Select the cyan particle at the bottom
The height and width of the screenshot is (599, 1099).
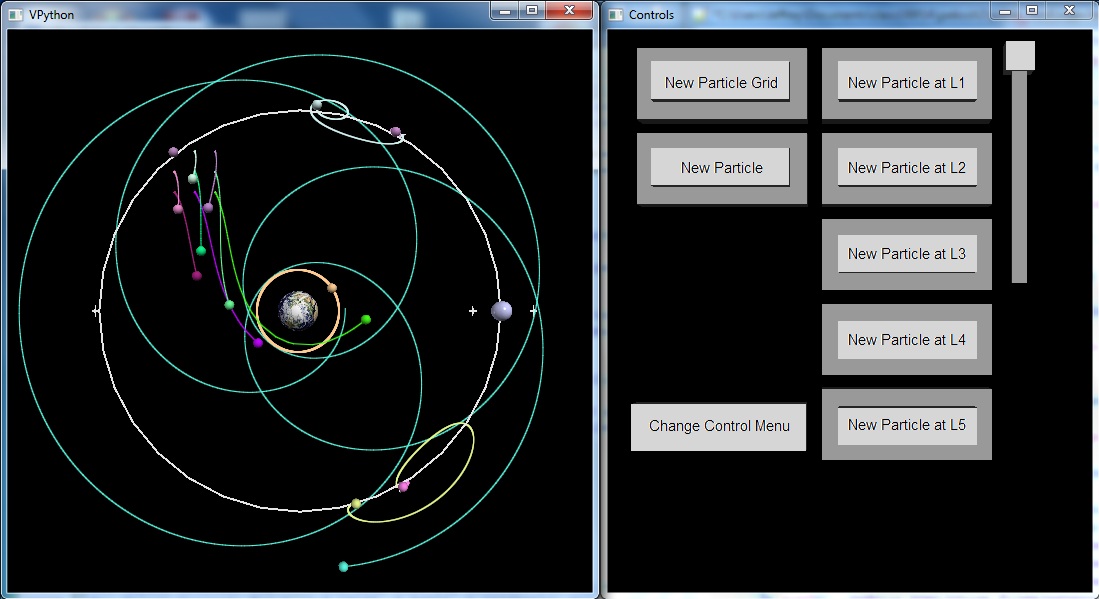[x=344, y=567]
